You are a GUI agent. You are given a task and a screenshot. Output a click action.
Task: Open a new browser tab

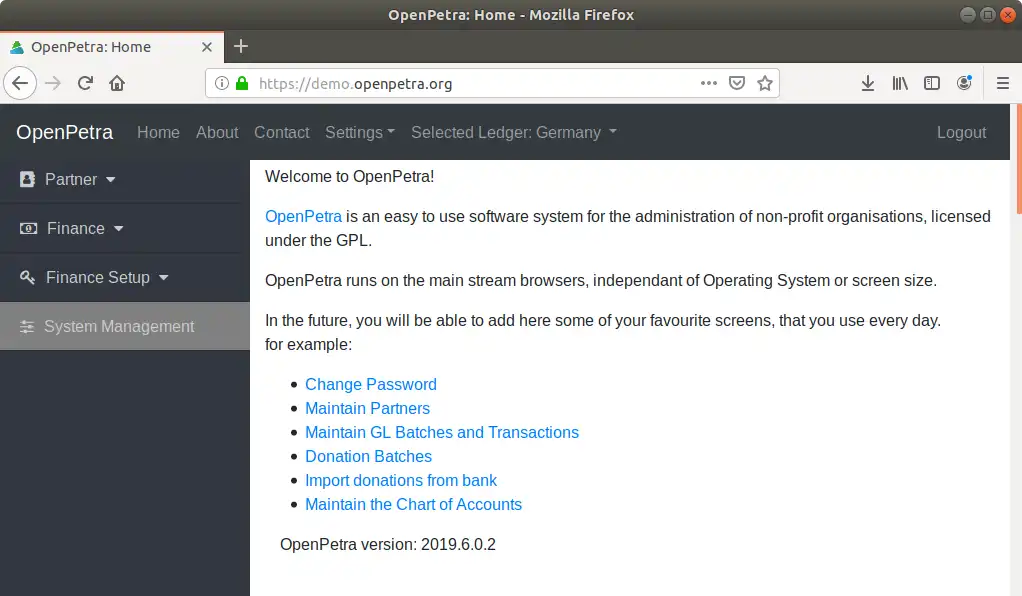241,46
